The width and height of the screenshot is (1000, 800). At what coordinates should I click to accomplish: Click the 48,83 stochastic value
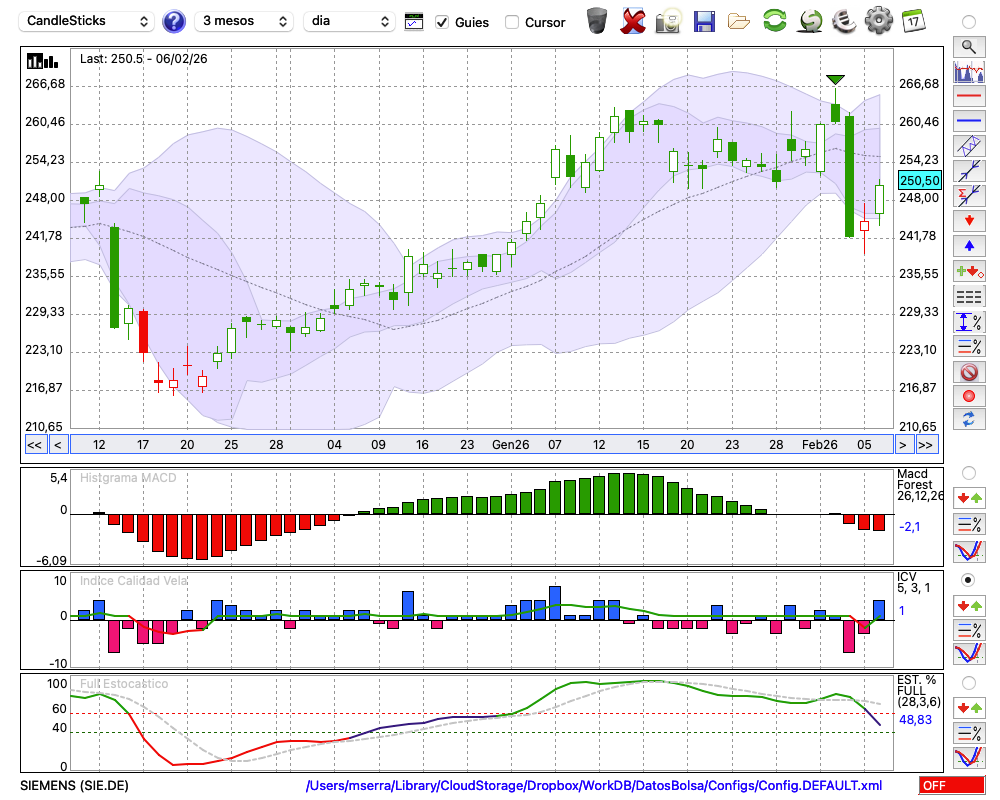pos(915,720)
